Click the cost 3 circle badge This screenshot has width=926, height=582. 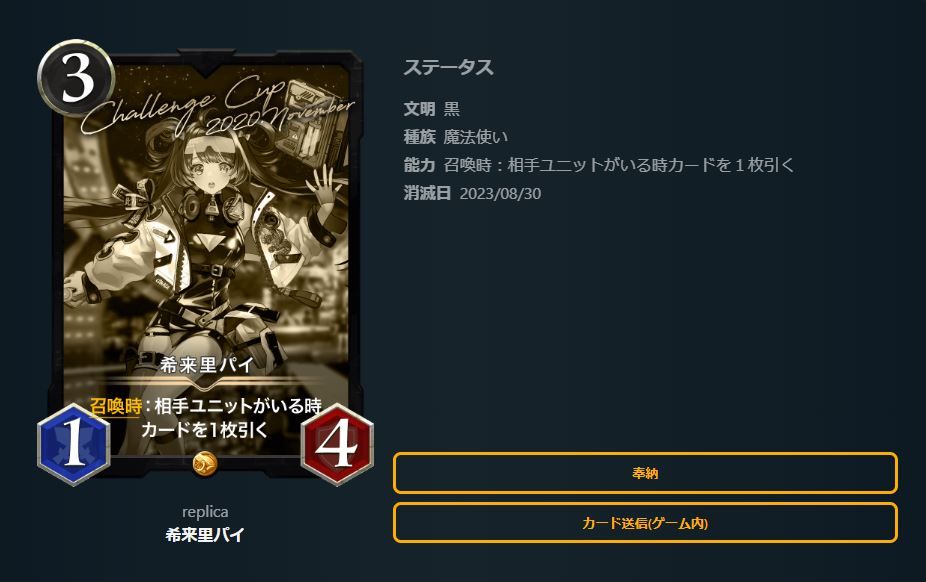76,78
